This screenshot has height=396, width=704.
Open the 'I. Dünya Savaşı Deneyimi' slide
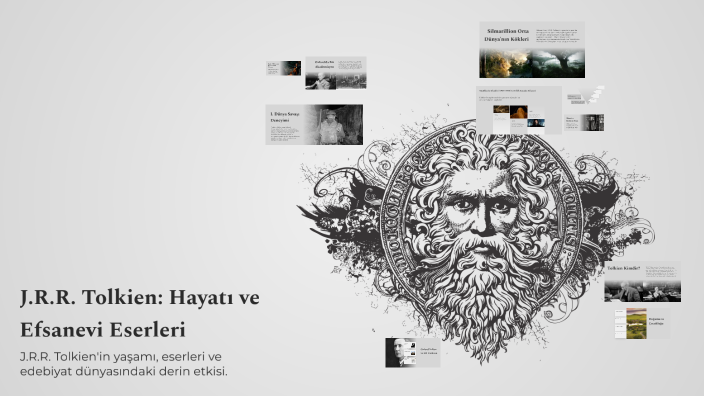pyautogui.click(x=314, y=124)
